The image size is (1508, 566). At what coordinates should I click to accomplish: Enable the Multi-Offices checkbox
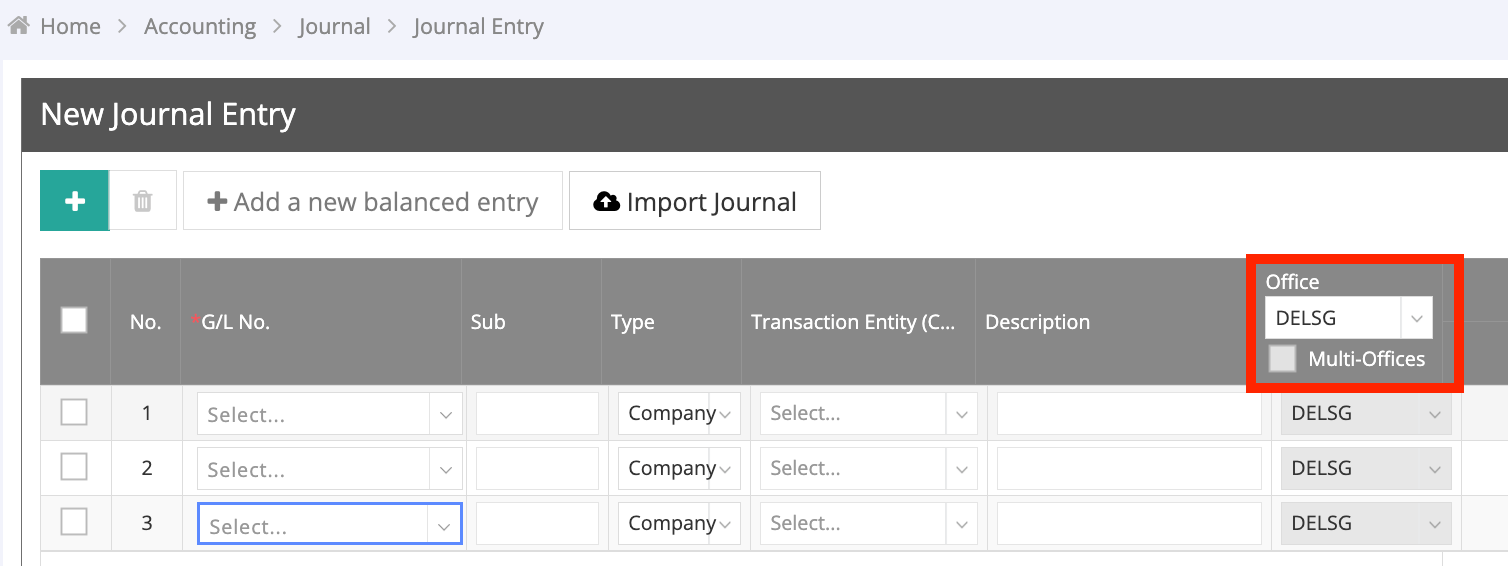pyautogui.click(x=1282, y=359)
